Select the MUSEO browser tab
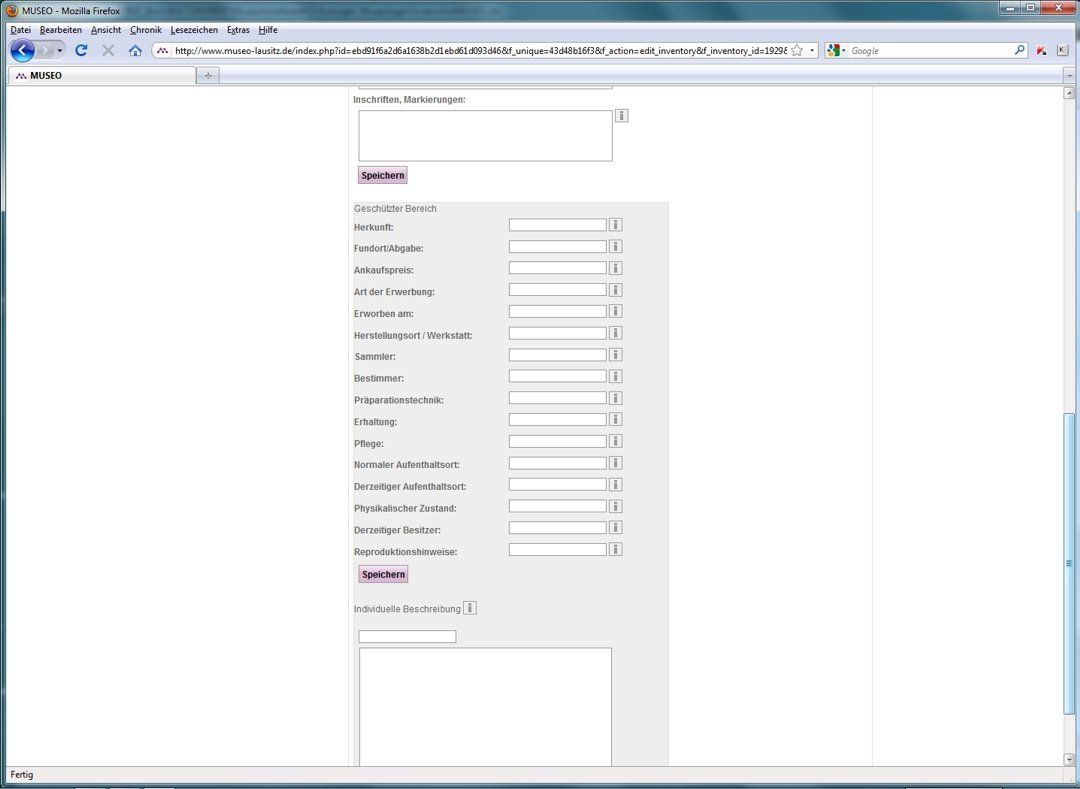Screen dimensions: 1080x789 (101, 76)
